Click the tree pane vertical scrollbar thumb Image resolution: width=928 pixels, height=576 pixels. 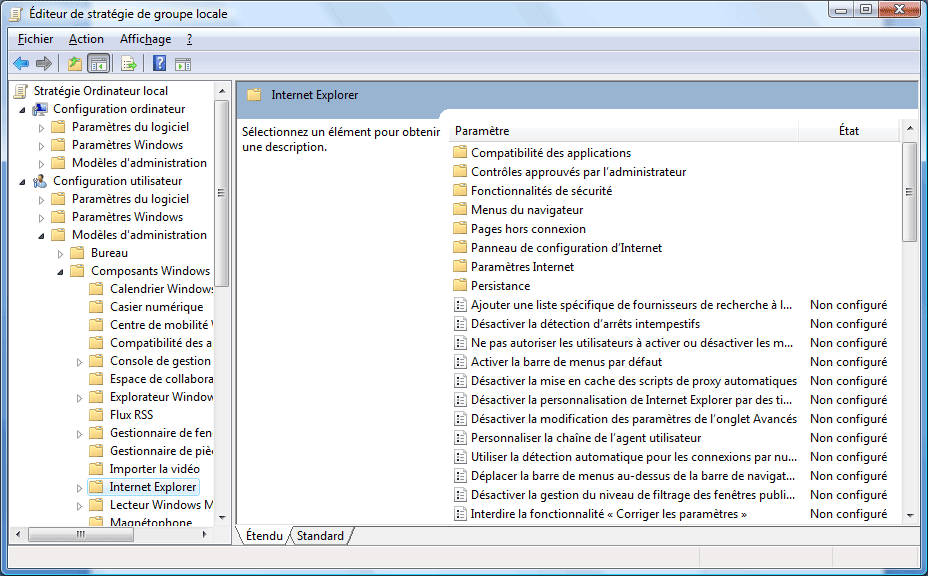coord(222,193)
